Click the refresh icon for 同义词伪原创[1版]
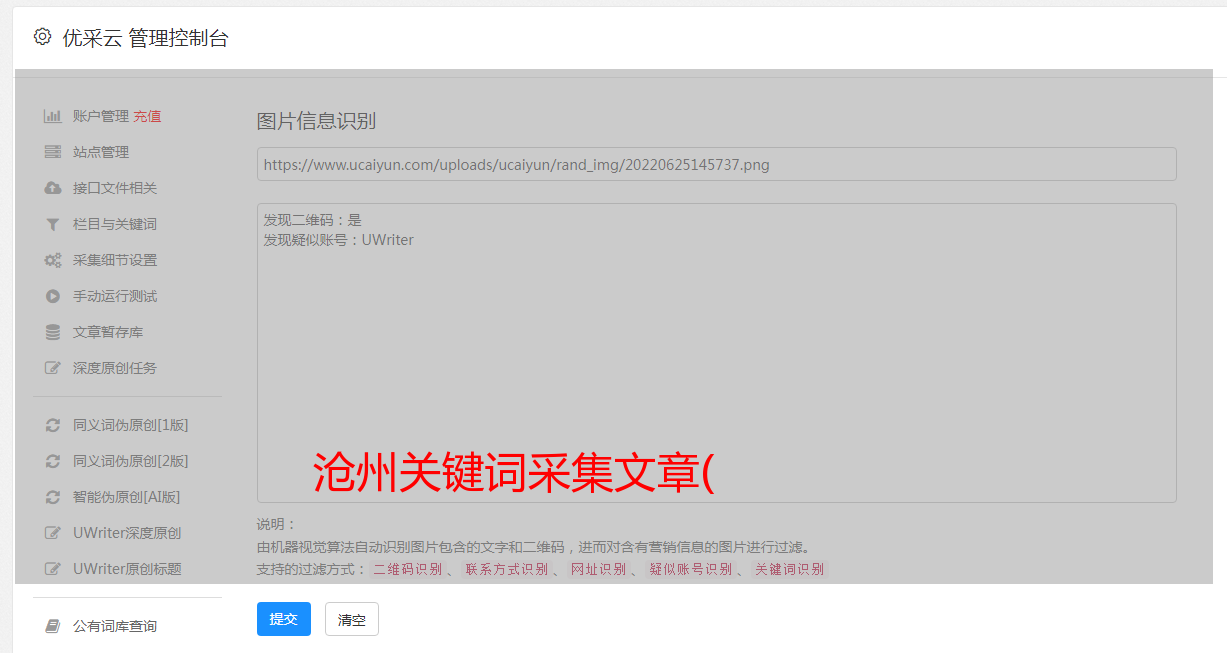This screenshot has height=653, width=1227. (53, 425)
